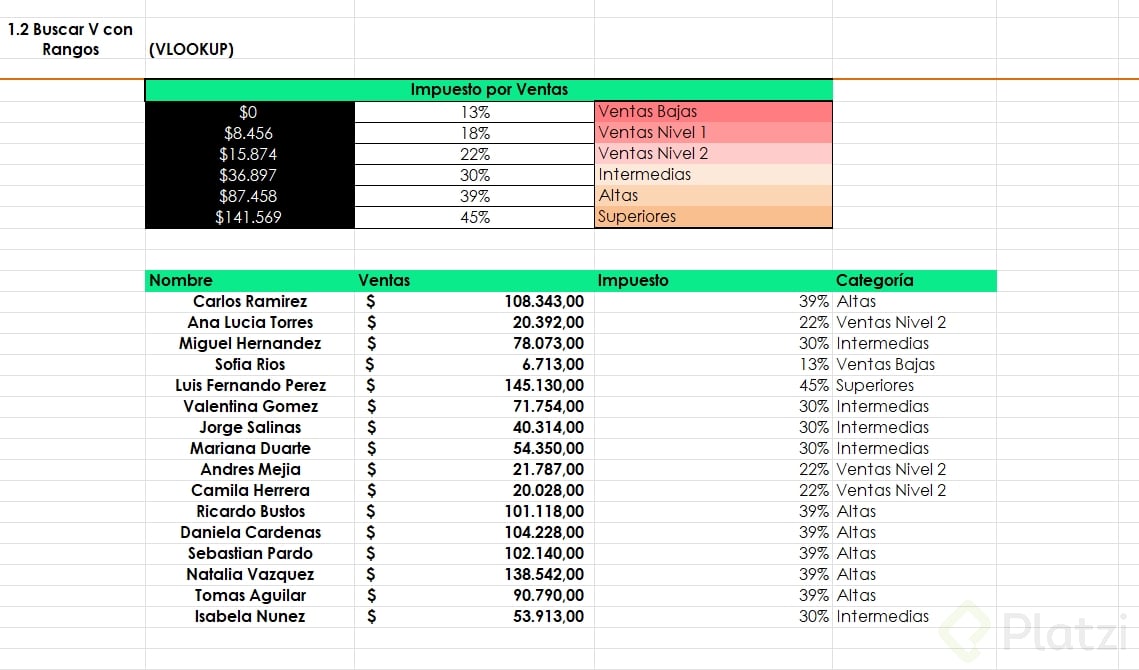This screenshot has height=670, width=1139.
Task: Click the orange "Superiores" cell in tax table
Action: [x=712, y=217]
